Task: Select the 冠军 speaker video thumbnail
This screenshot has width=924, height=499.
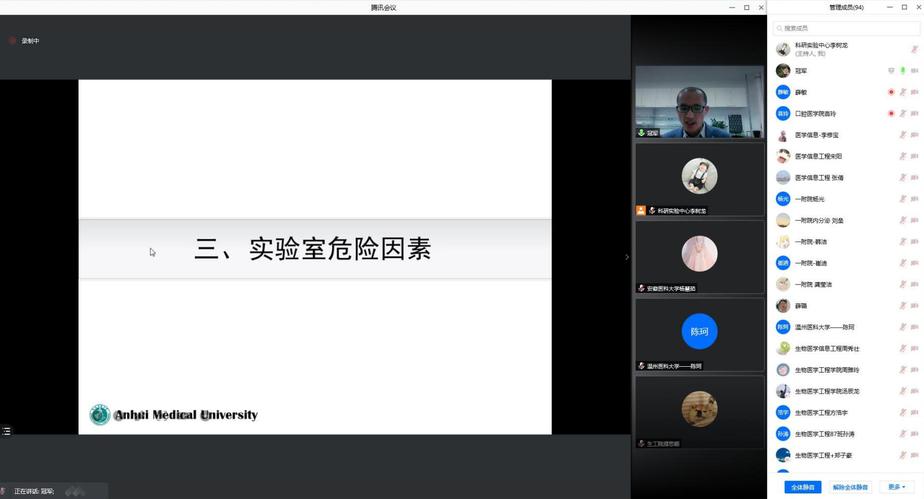Action: click(x=699, y=102)
